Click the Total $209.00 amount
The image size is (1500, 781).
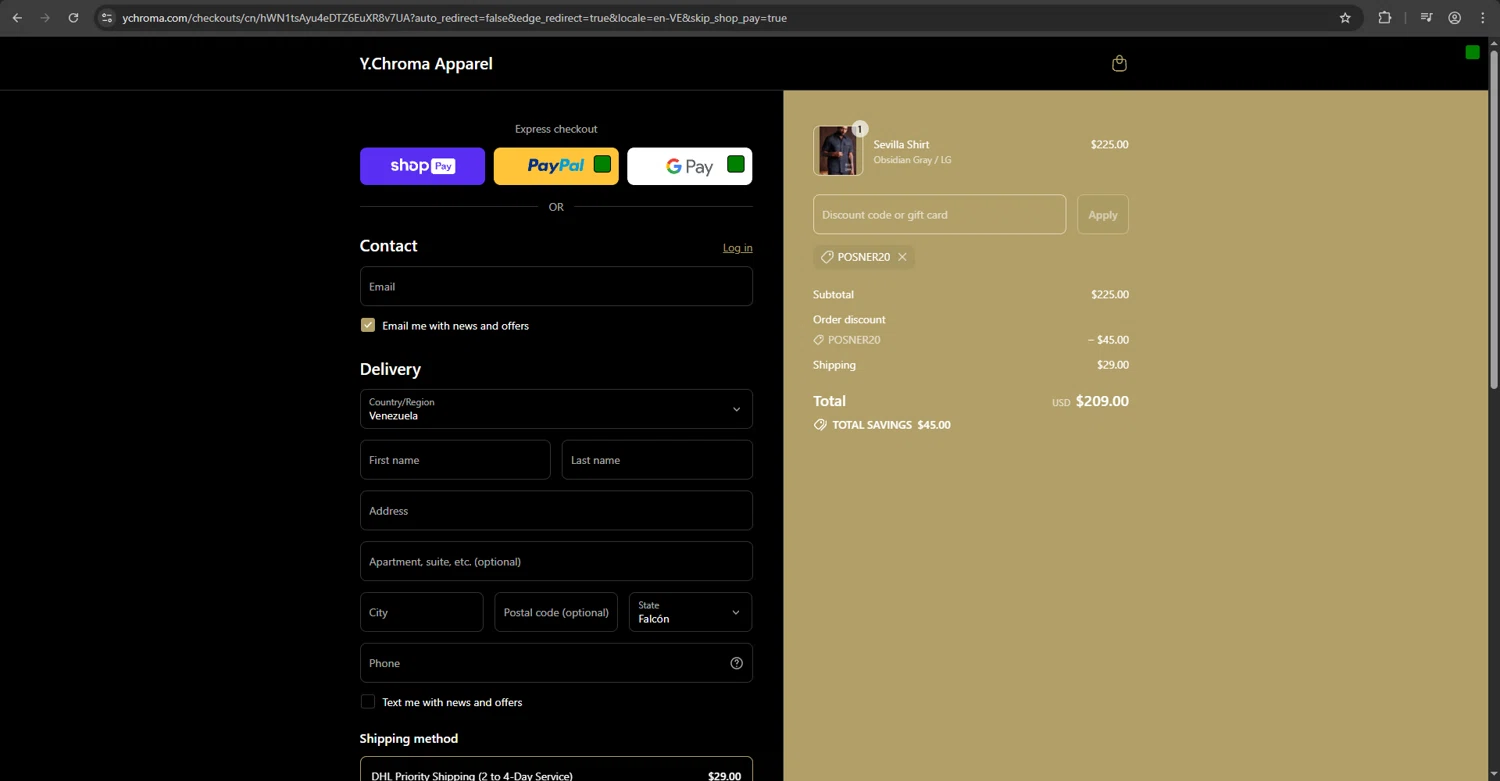[x=1102, y=401]
